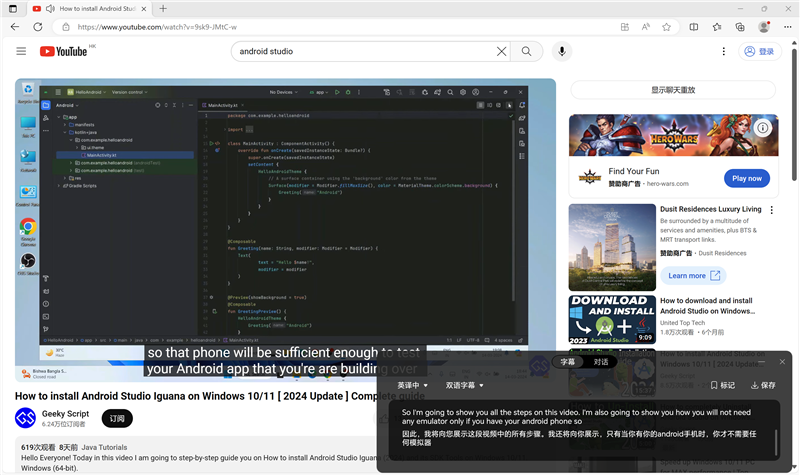Click the video title heading text

pos(219,396)
